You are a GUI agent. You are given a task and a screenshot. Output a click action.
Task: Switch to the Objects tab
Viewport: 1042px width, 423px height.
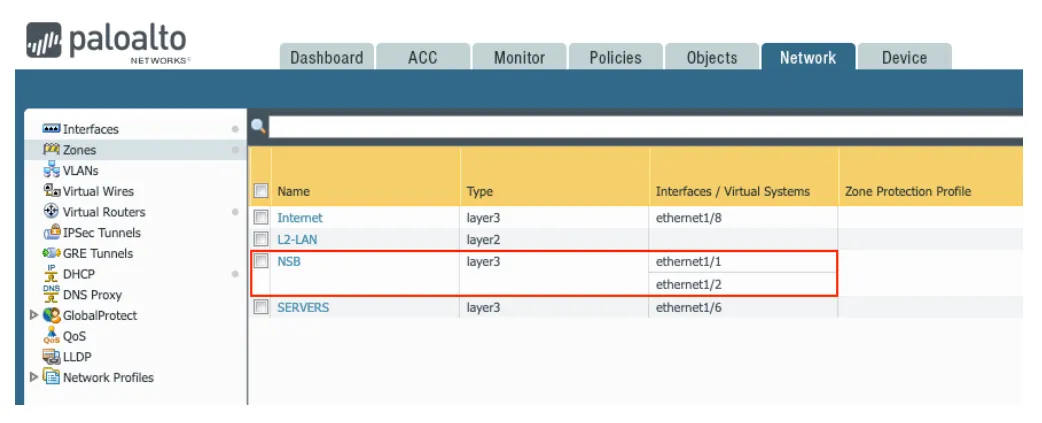(712, 57)
